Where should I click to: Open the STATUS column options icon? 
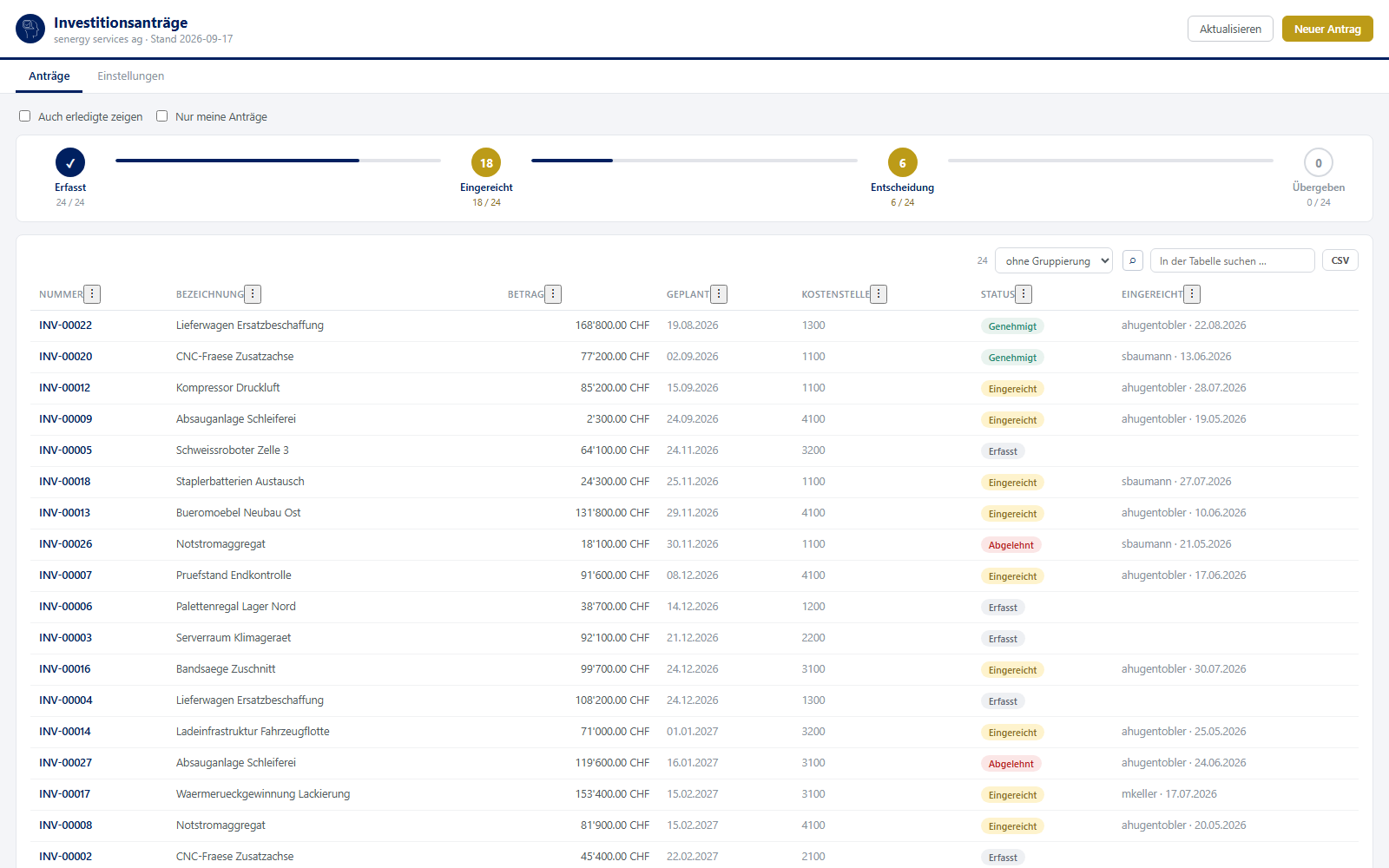[1024, 294]
